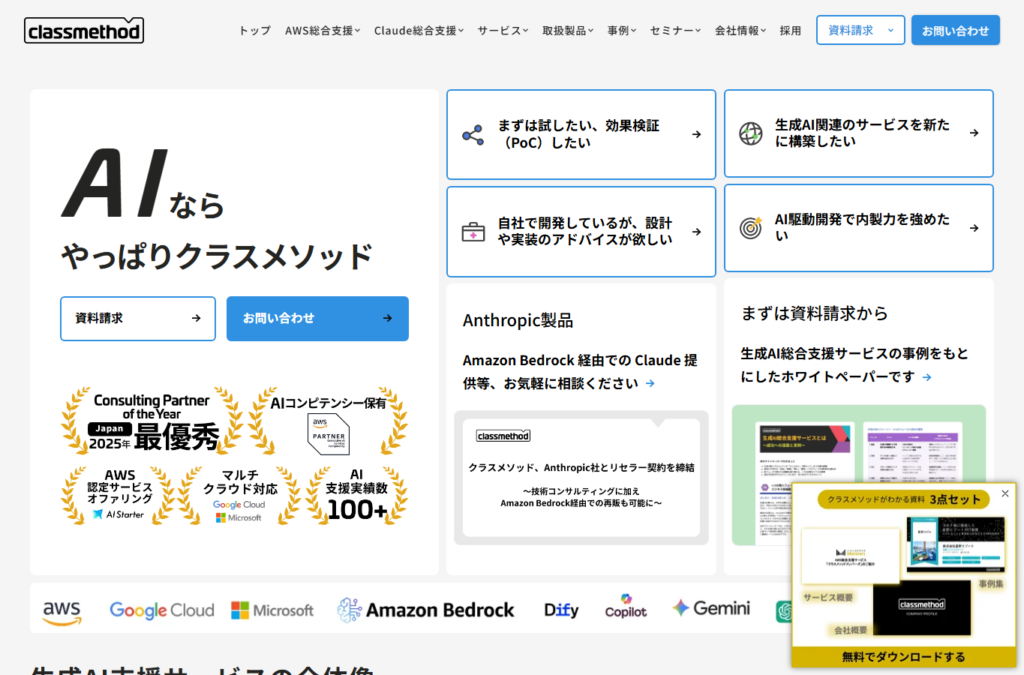Open the 自社で開発しているが card
The image size is (1024, 675).
(581, 232)
